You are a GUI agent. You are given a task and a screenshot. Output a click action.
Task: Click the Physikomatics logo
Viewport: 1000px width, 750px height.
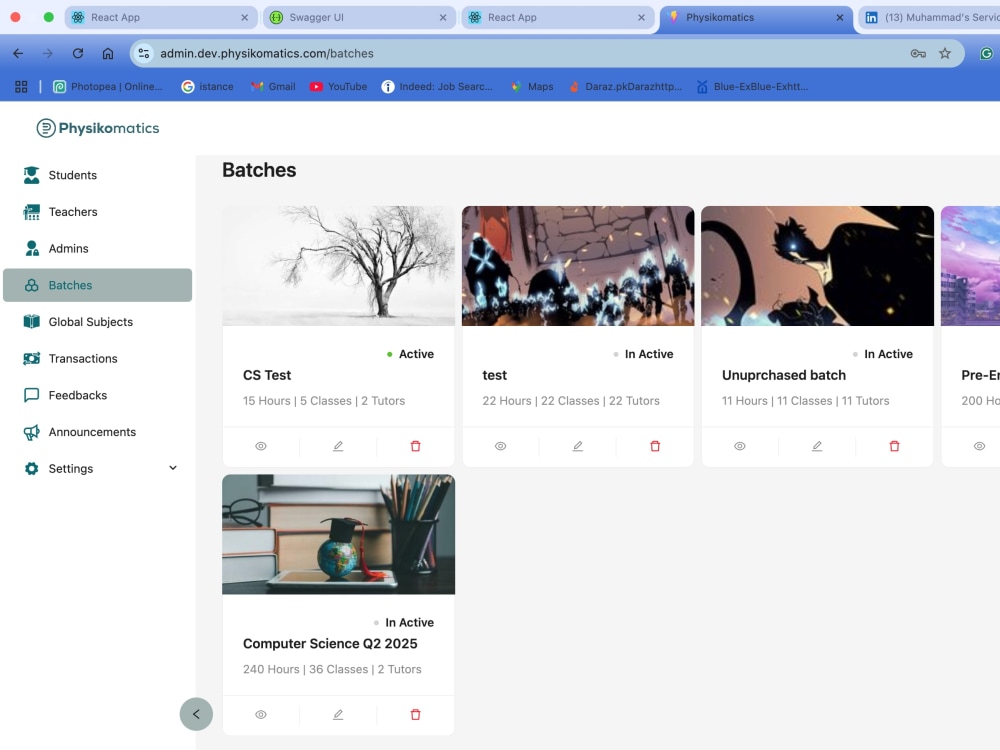98,128
